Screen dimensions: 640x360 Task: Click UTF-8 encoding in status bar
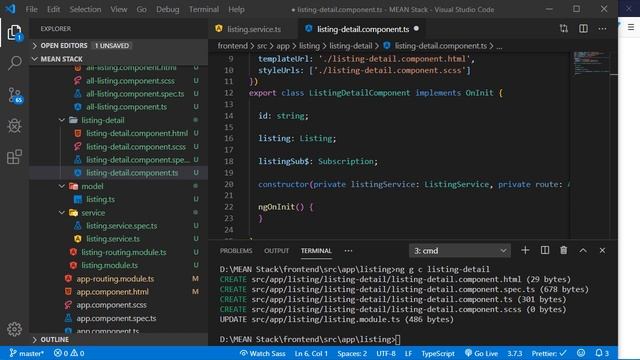pyautogui.click(x=386, y=353)
